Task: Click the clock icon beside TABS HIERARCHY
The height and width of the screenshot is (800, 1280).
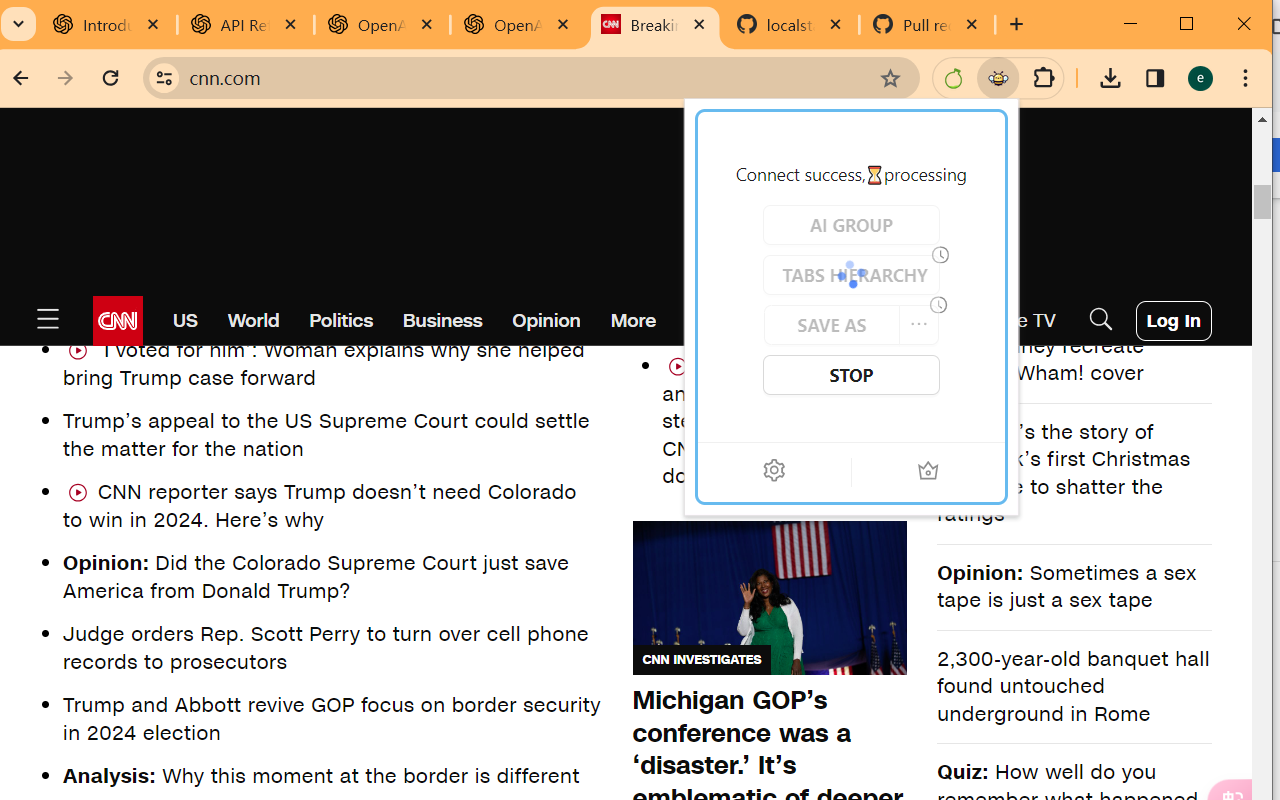Action: point(938,305)
